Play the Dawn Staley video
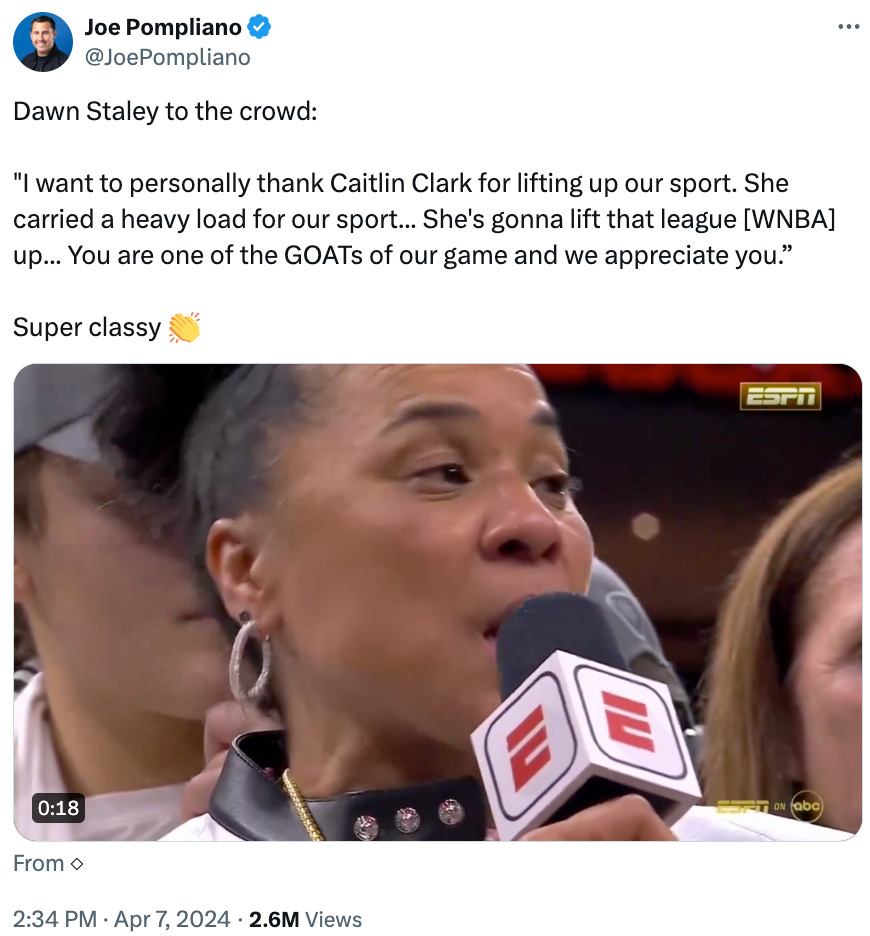870x936 pixels. 438,602
